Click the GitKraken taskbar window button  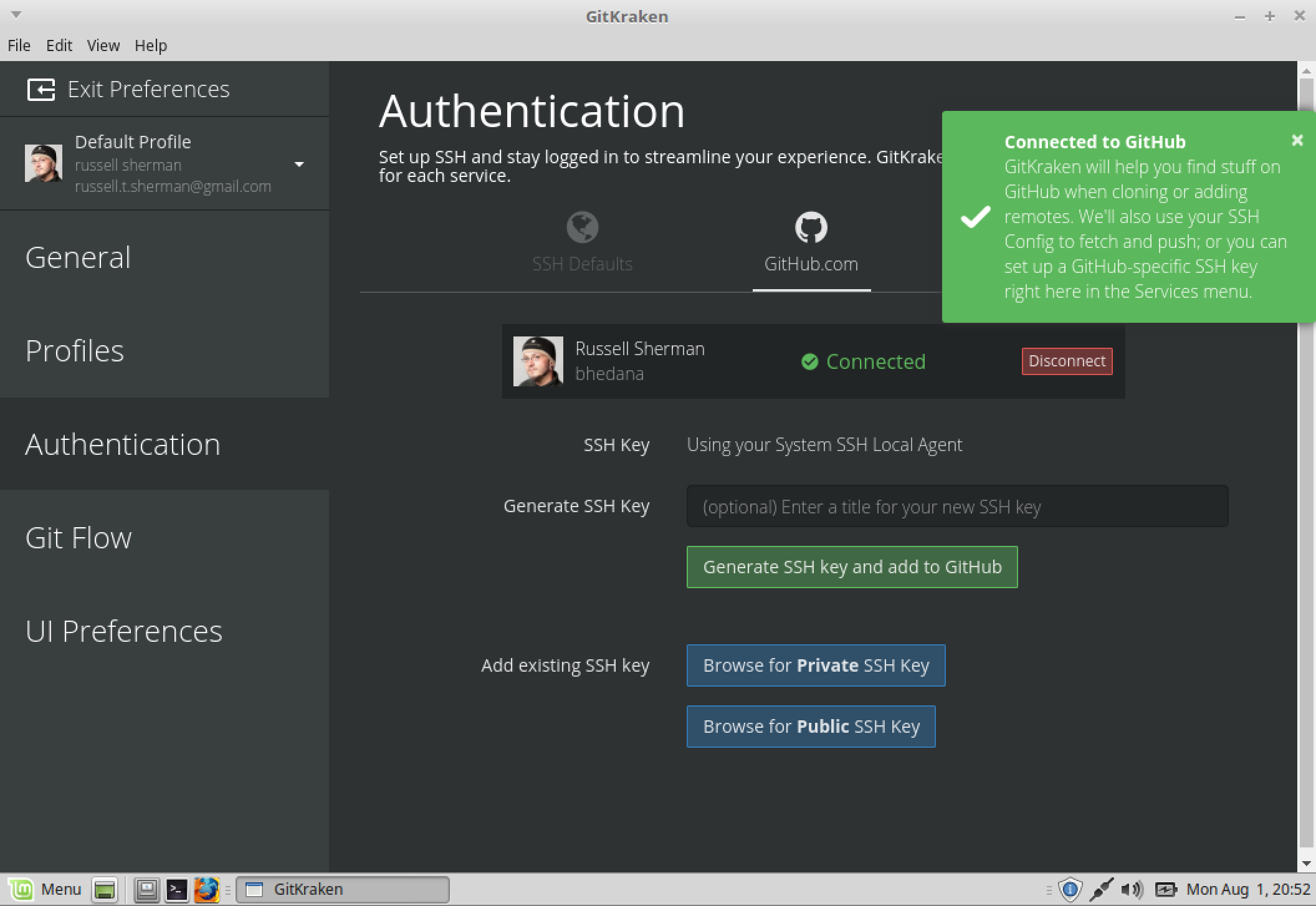point(343,889)
